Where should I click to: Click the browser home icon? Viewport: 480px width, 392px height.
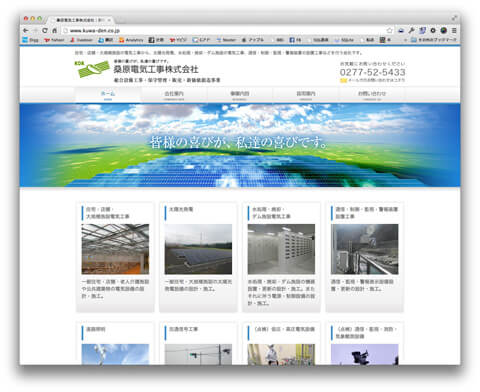pos(54,30)
